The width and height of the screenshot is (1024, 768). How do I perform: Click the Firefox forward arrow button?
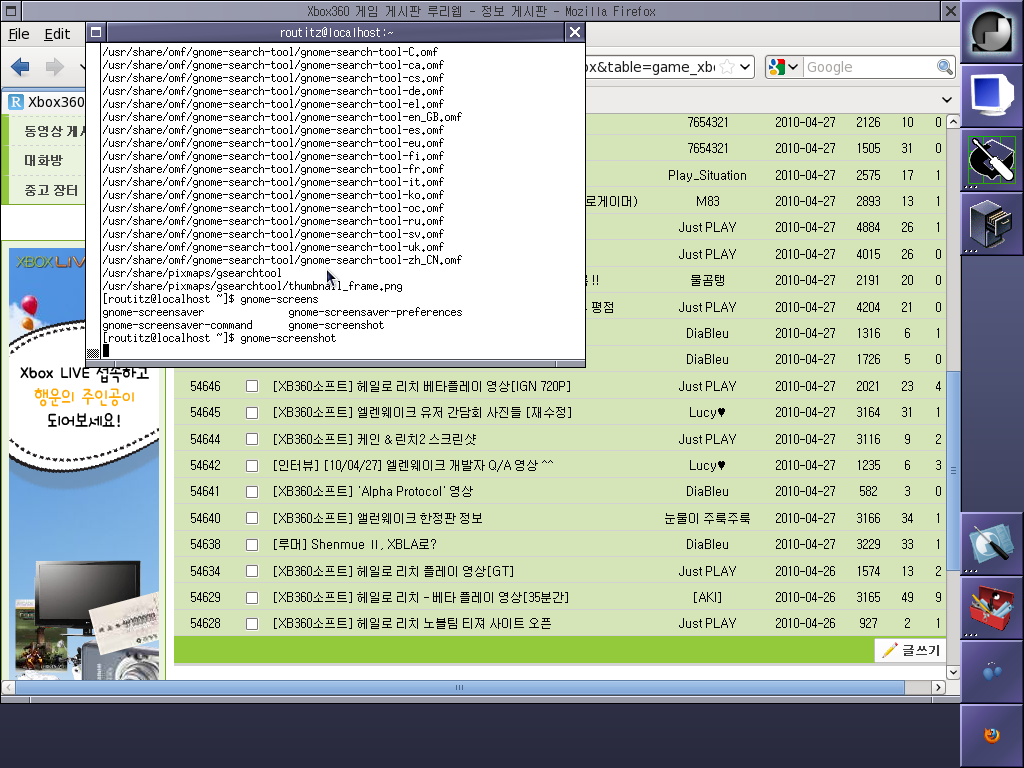tap(55, 67)
